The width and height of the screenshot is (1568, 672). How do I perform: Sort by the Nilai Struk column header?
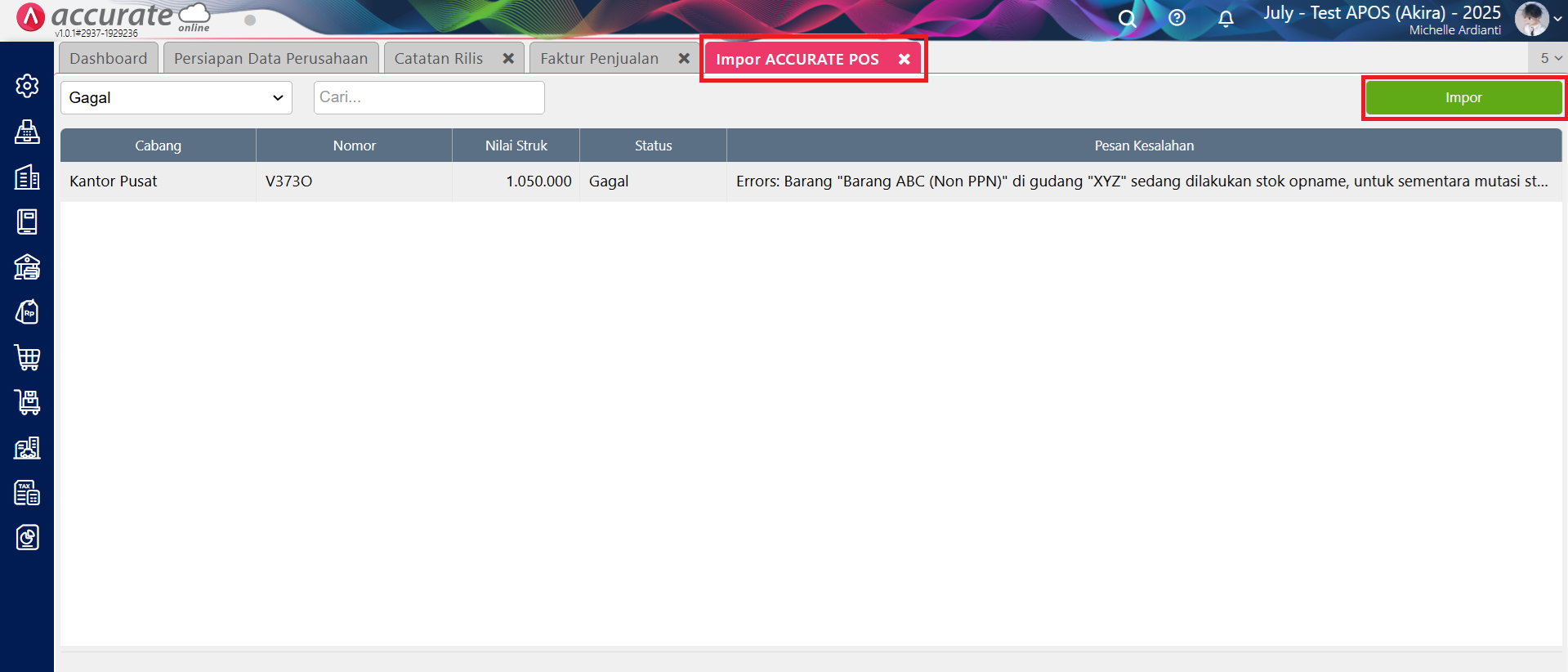tap(516, 146)
